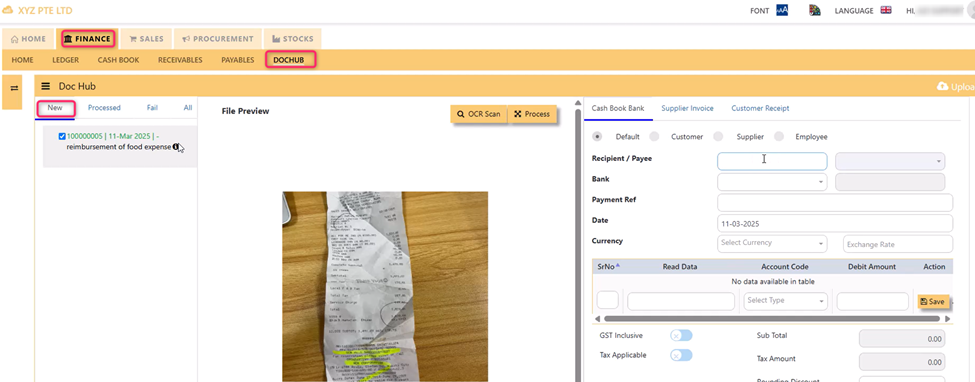Click the font size icon next to FONT

point(782,11)
